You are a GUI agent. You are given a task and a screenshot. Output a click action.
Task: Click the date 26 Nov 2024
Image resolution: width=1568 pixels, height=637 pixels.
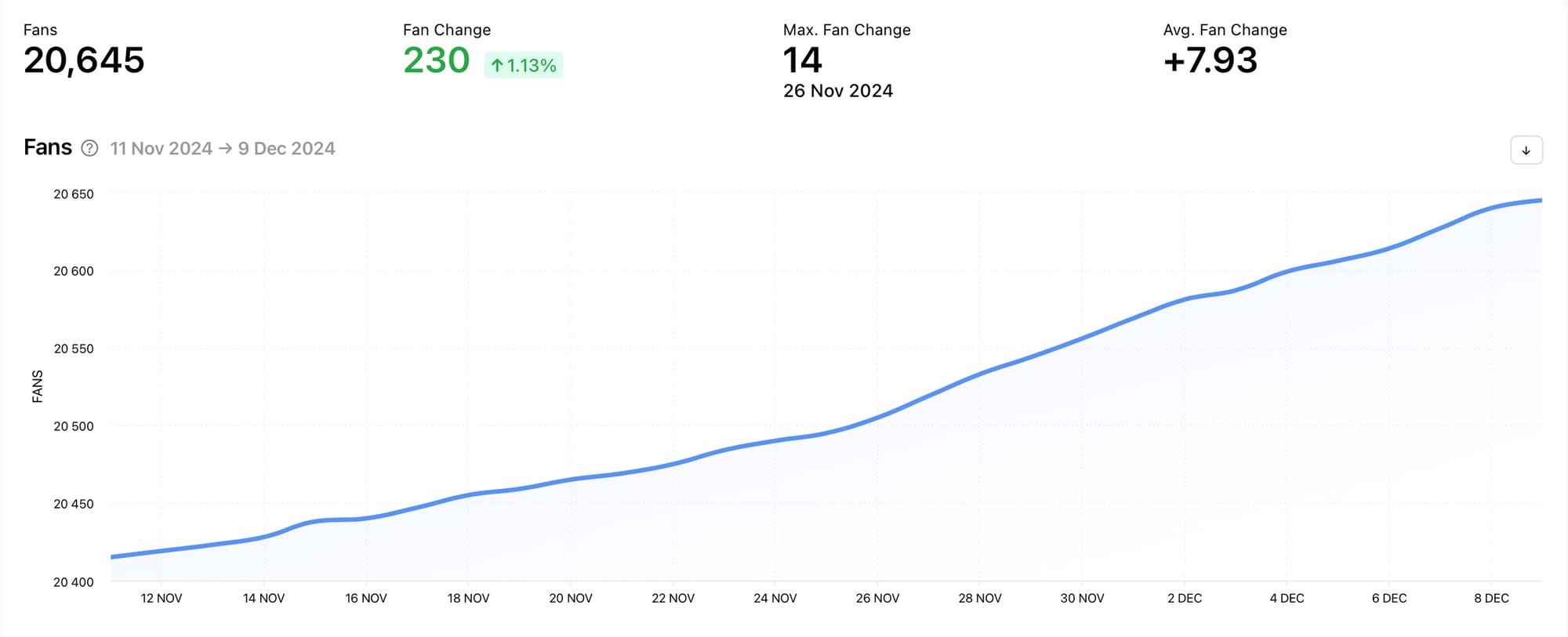(838, 91)
